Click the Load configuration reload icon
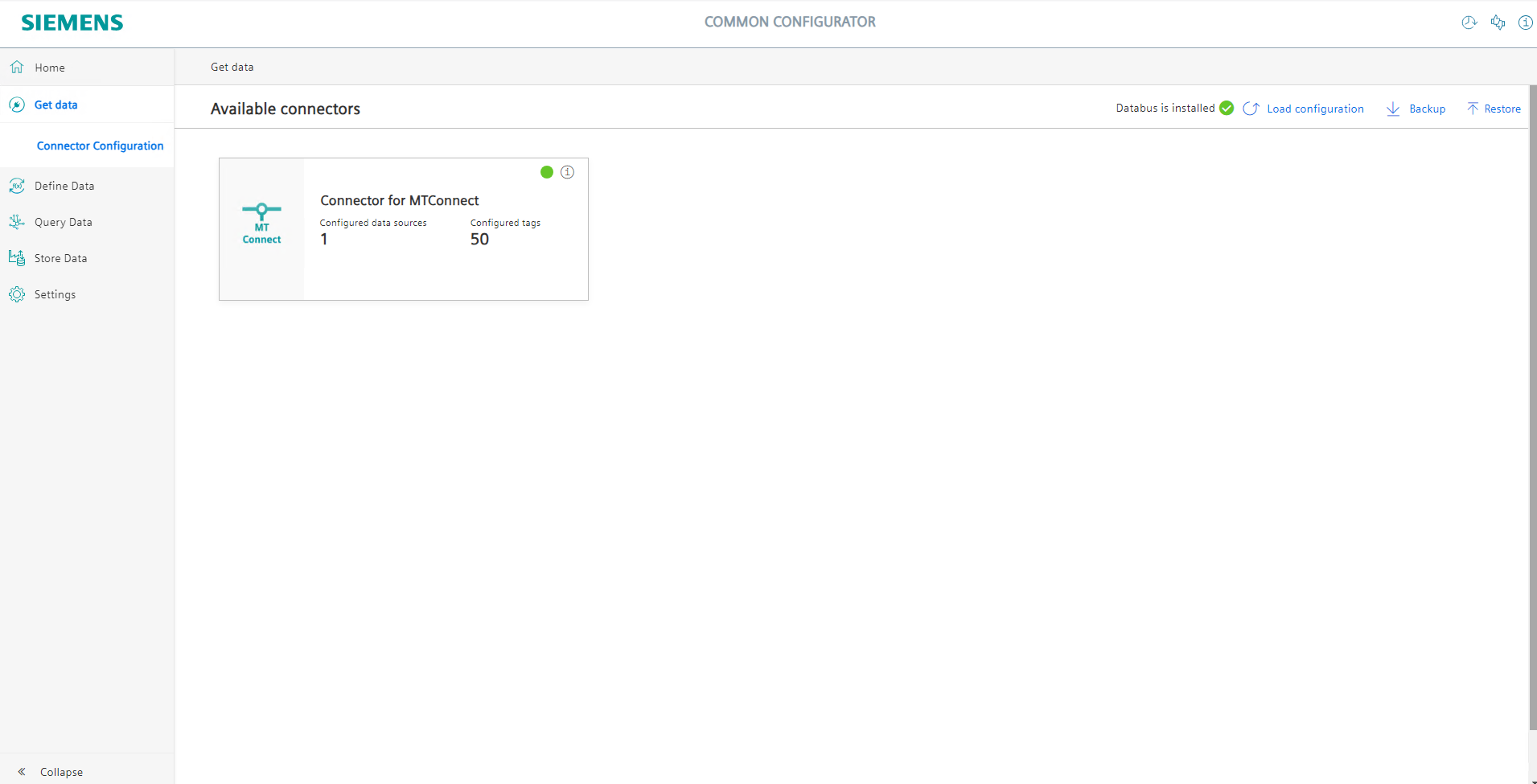 (x=1251, y=109)
